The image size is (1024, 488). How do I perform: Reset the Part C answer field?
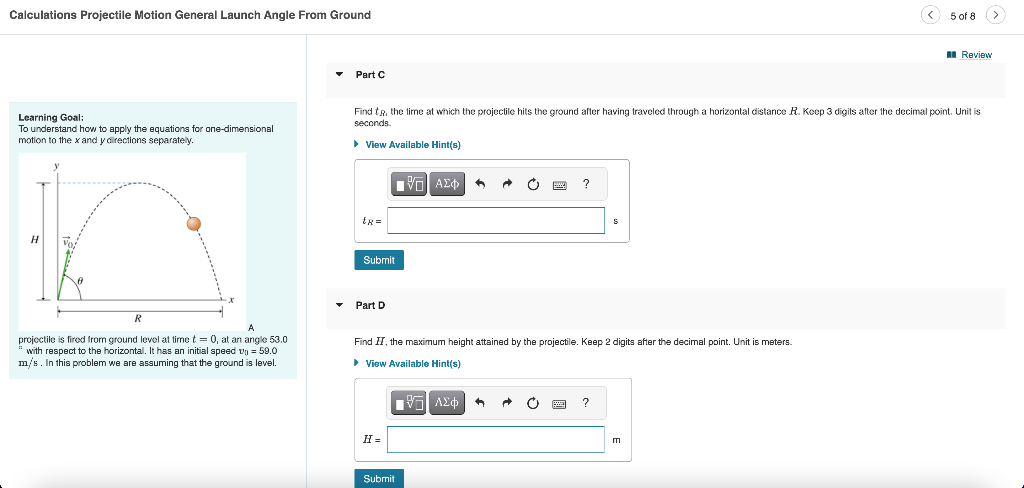click(533, 185)
